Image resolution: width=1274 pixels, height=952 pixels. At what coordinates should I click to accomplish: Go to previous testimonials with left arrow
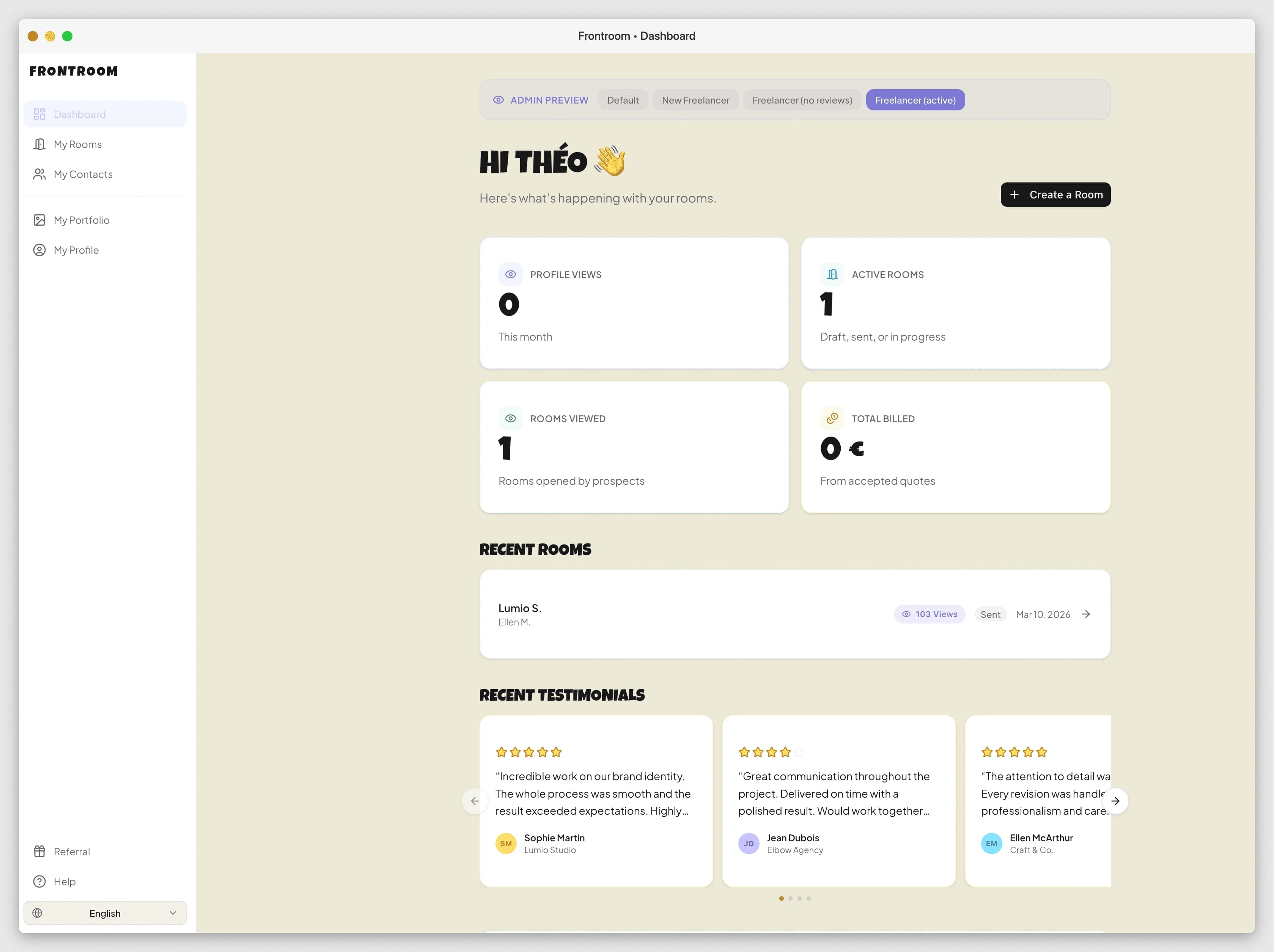475,801
